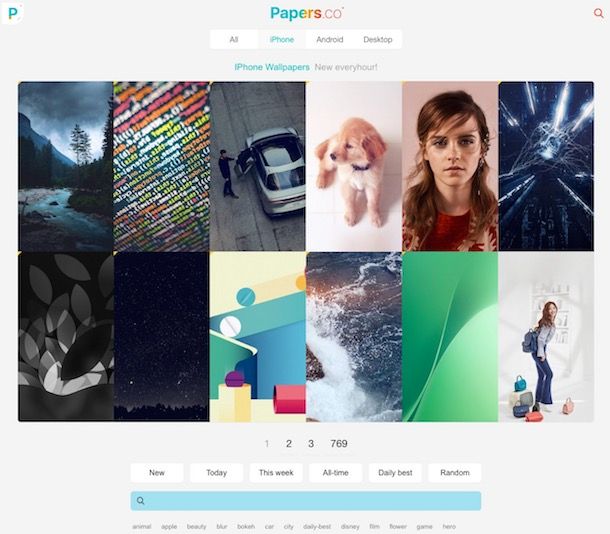Screen dimensions: 610x534
Task: Open the green curve wallpaper thumbnail
Action: tap(450, 337)
